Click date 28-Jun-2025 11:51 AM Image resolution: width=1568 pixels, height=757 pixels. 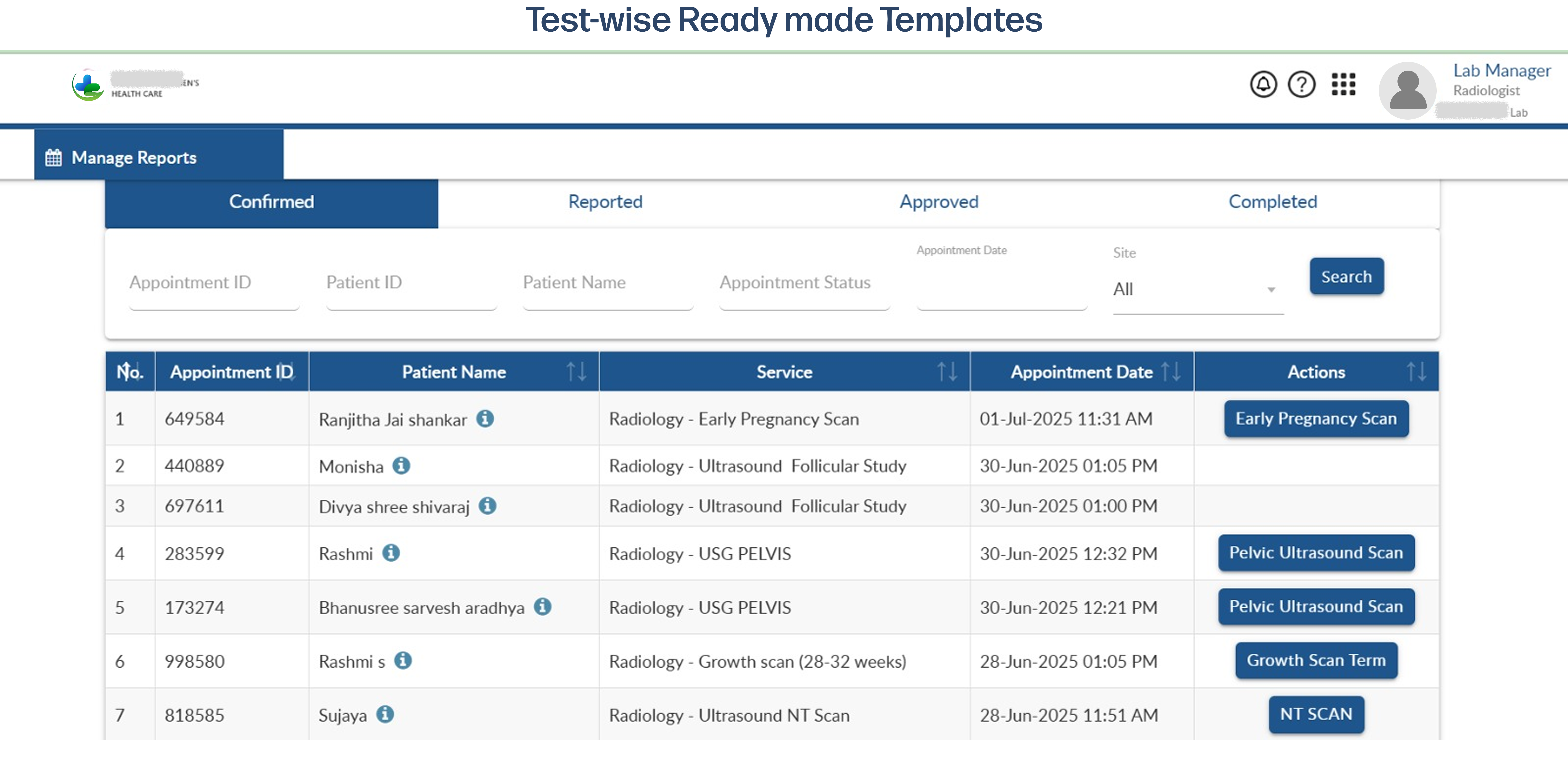click(1069, 715)
